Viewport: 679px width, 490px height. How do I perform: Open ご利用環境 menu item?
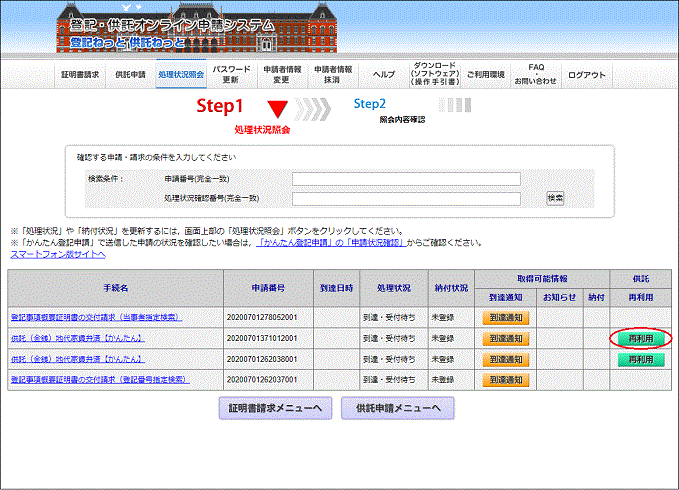(485, 74)
